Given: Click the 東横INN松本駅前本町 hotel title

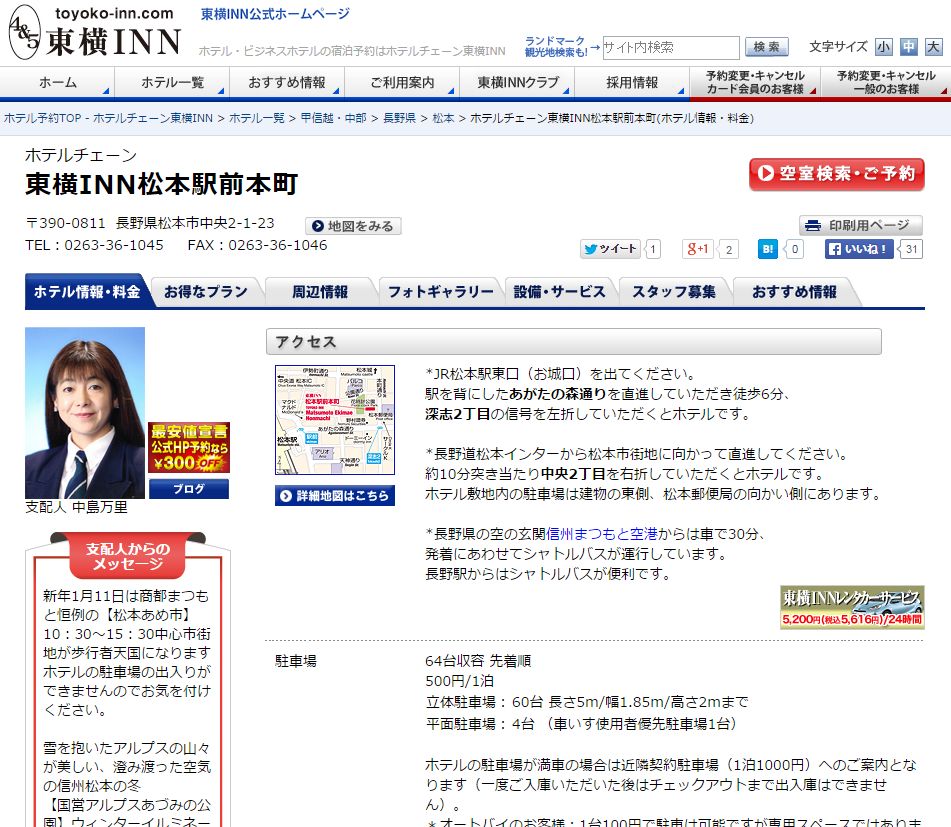Looking at the screenshot, I should pos(162,184).
